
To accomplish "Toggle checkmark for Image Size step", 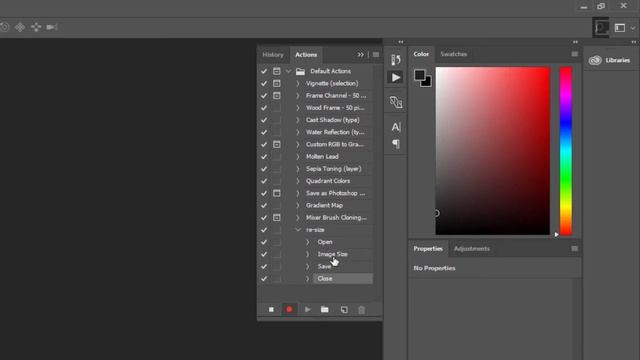I will pyautogui.click(x=264, y=254).
